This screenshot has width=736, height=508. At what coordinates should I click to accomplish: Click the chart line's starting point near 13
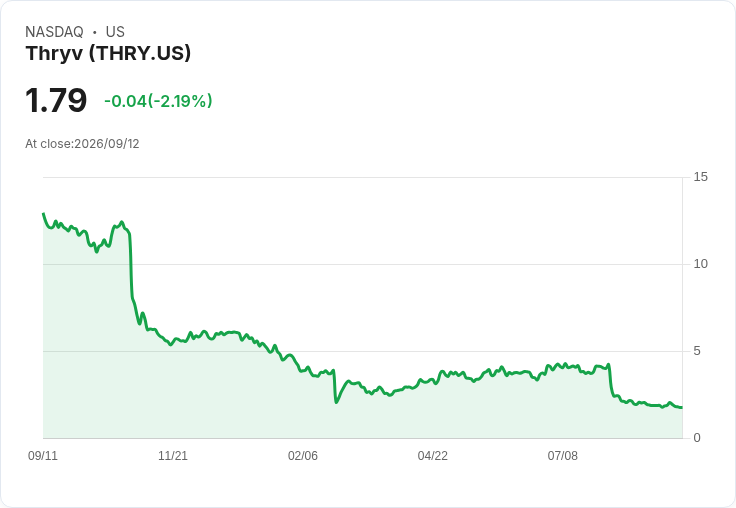tap(44, 214)
